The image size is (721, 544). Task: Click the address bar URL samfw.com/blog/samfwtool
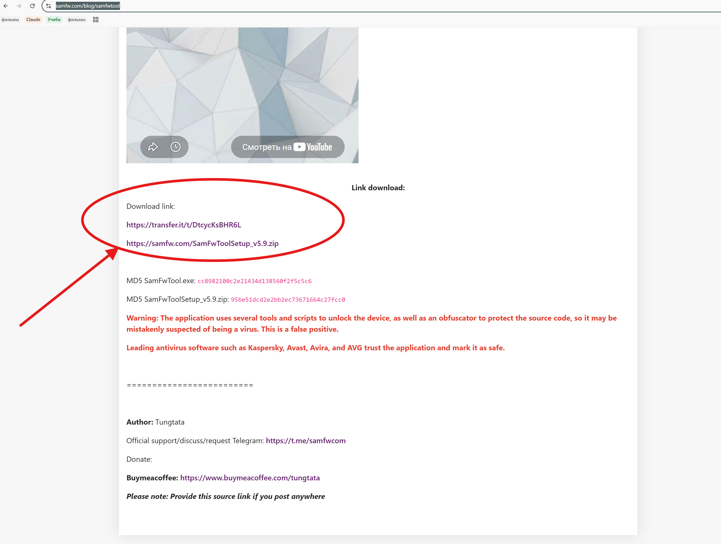tap(88, 6)
